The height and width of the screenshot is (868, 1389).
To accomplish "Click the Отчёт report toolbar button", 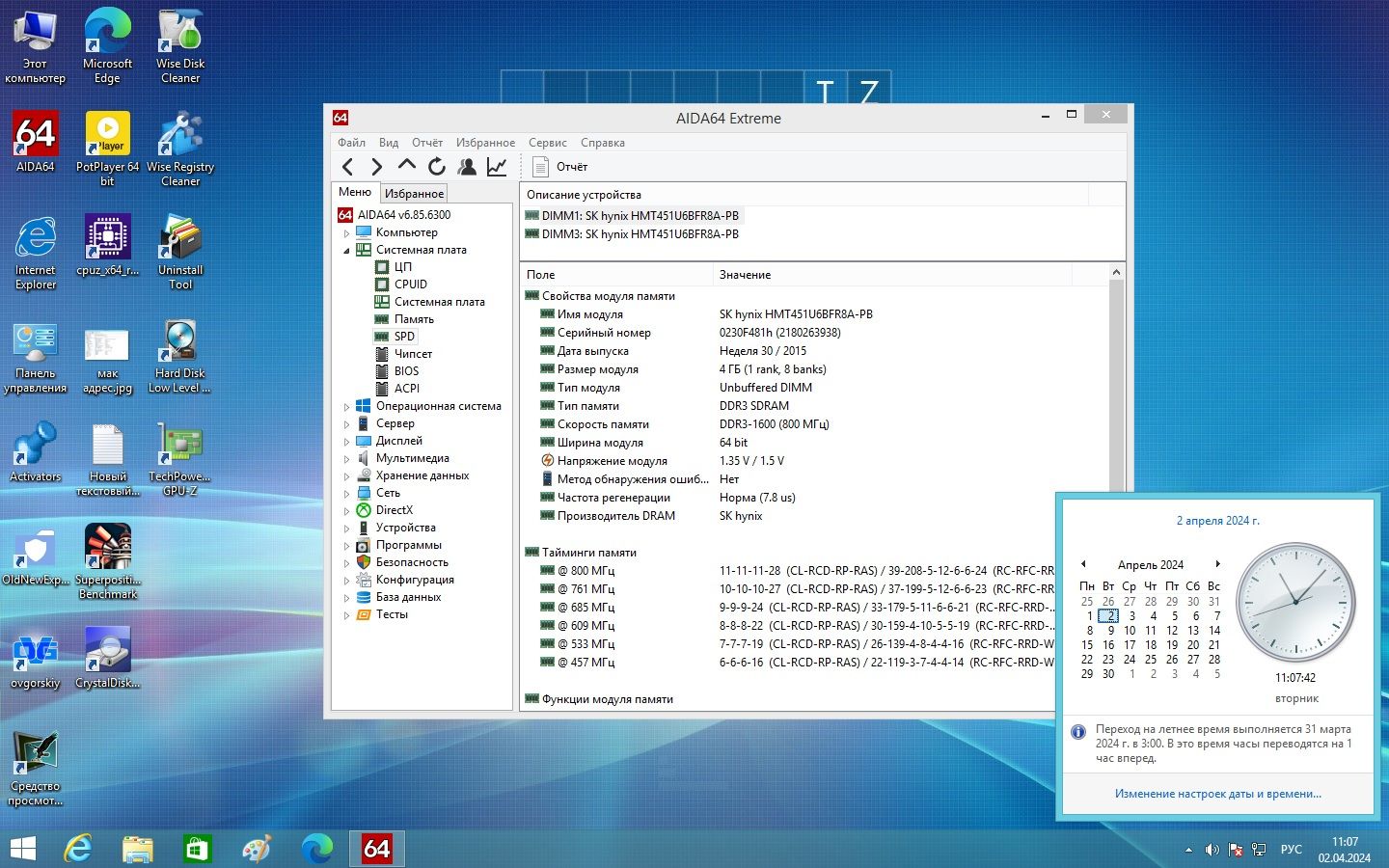I will tap(560, 167).
